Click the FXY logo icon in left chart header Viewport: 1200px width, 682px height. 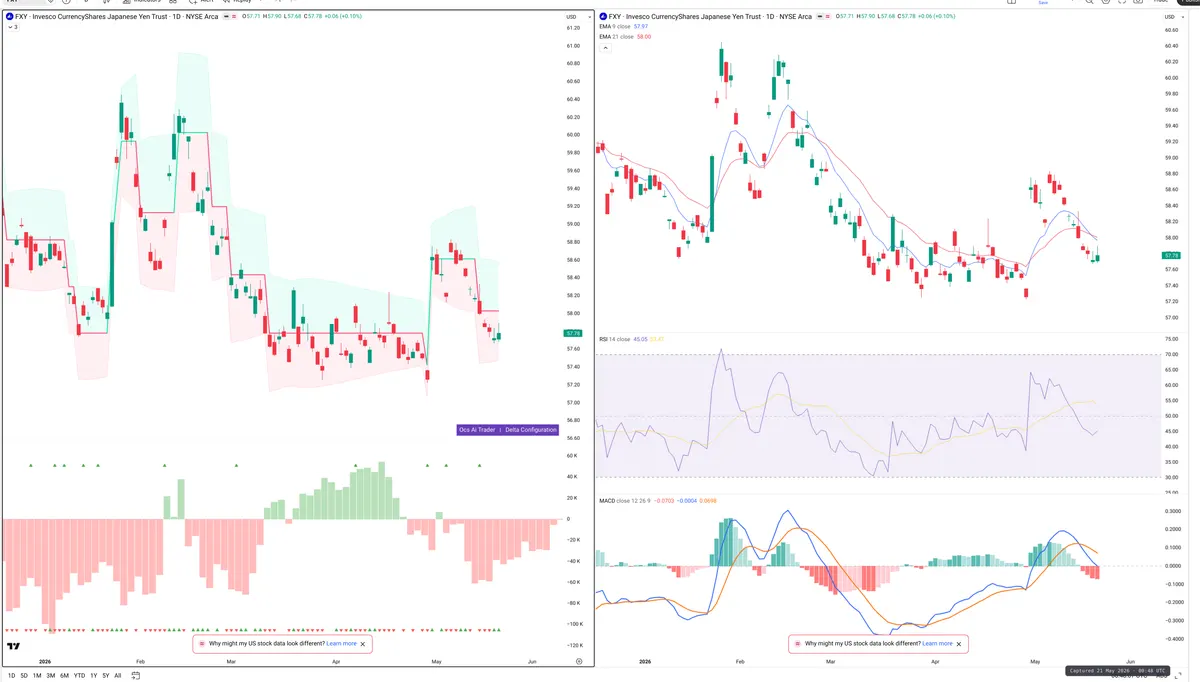(x=9, y=17)
